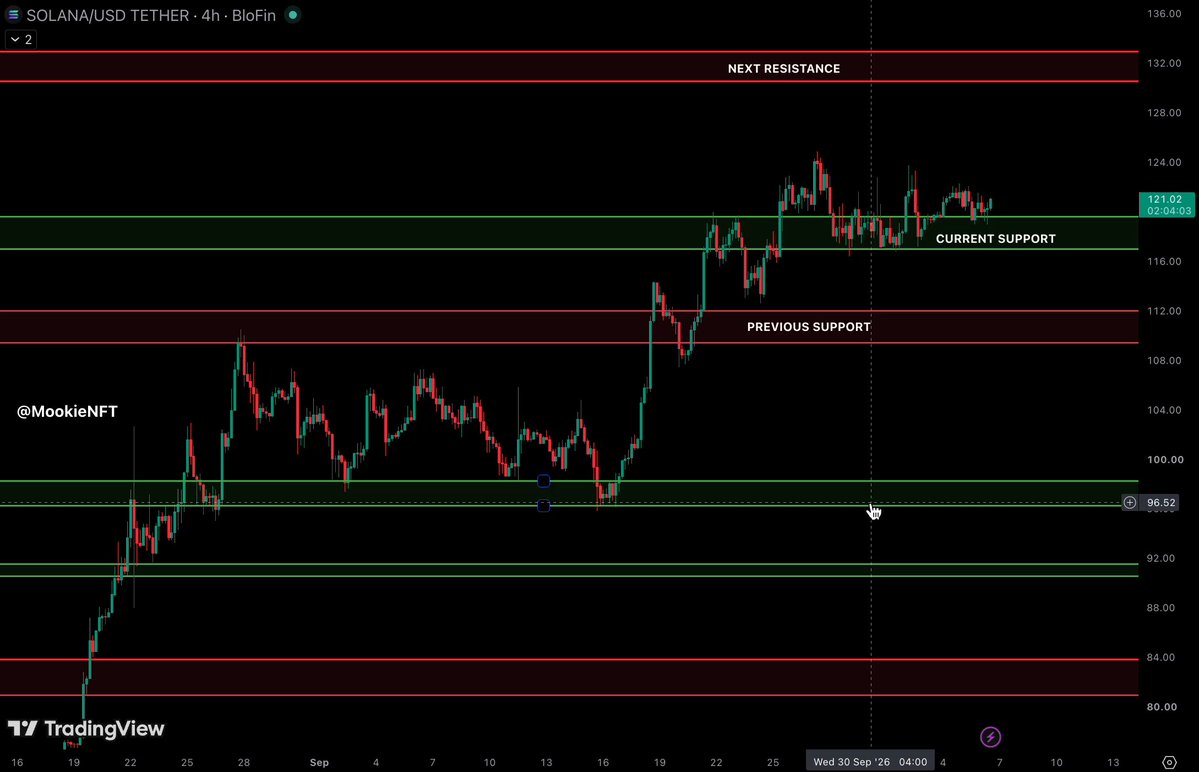The width and height of the screenshot is (1199, 772).
Task: Click the 128.00 price axis label
Action: (x=1165, y=113)
